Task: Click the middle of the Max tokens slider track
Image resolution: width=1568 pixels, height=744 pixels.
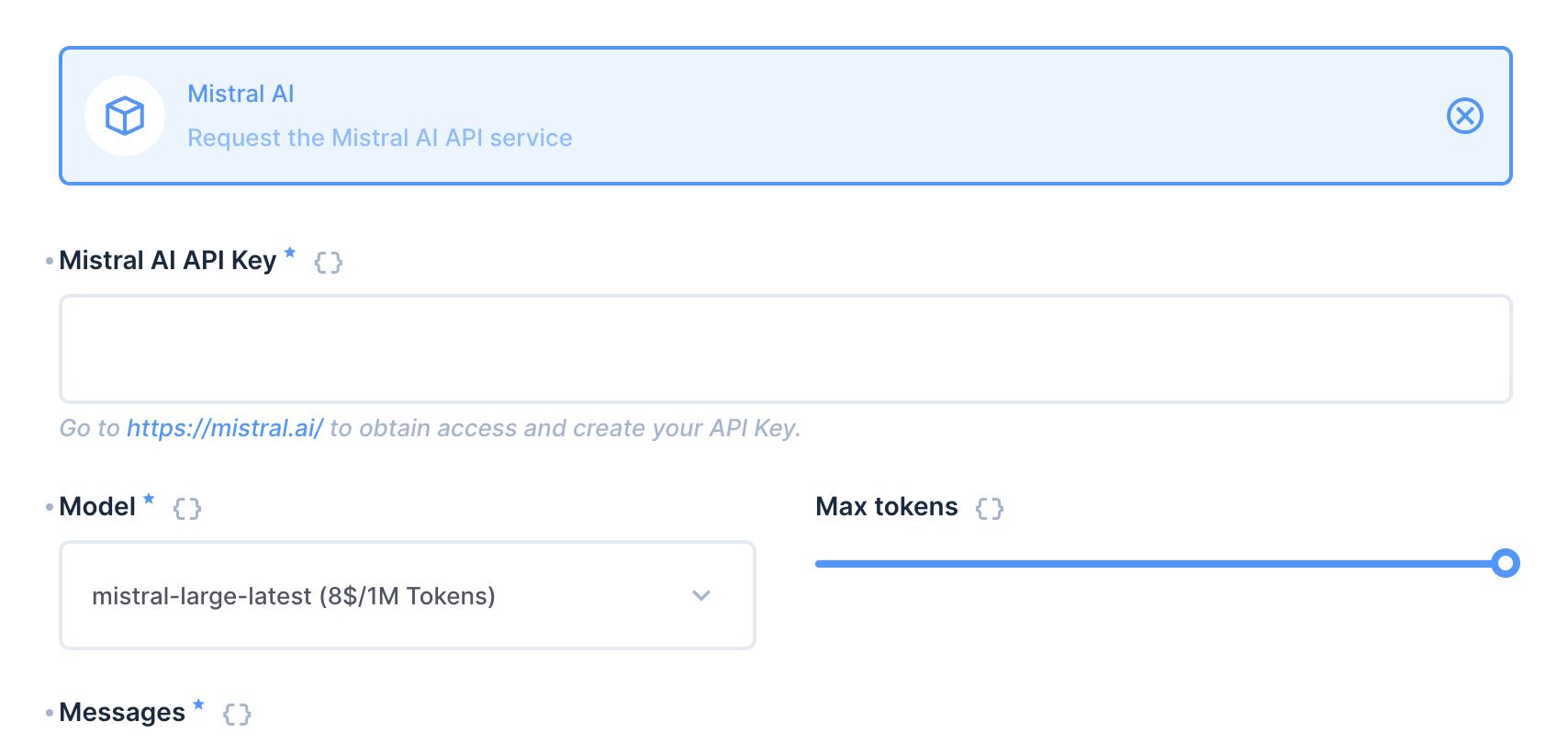Action: 1160,563
